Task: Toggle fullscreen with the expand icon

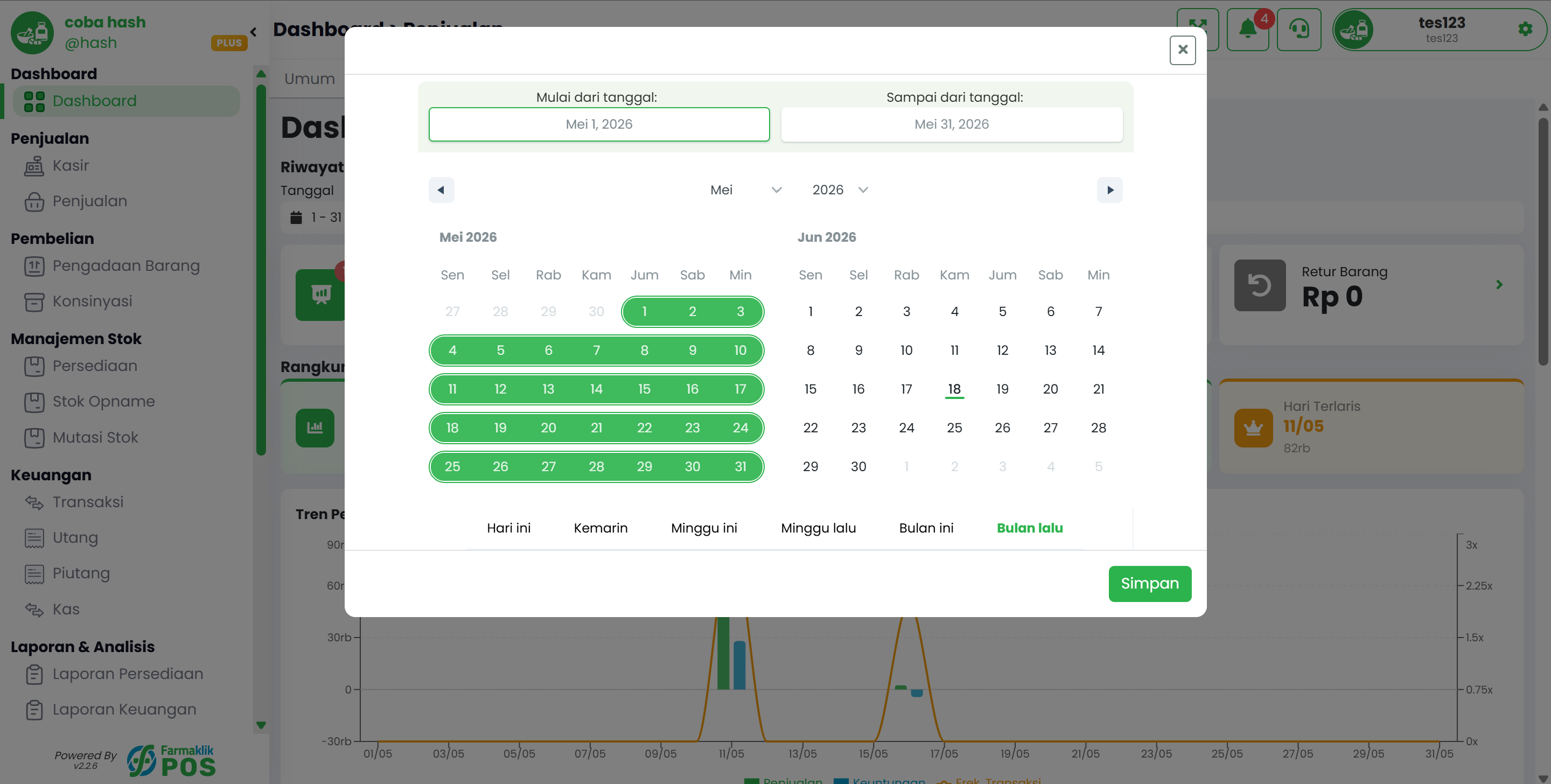Action: (x=1197, y=29)
